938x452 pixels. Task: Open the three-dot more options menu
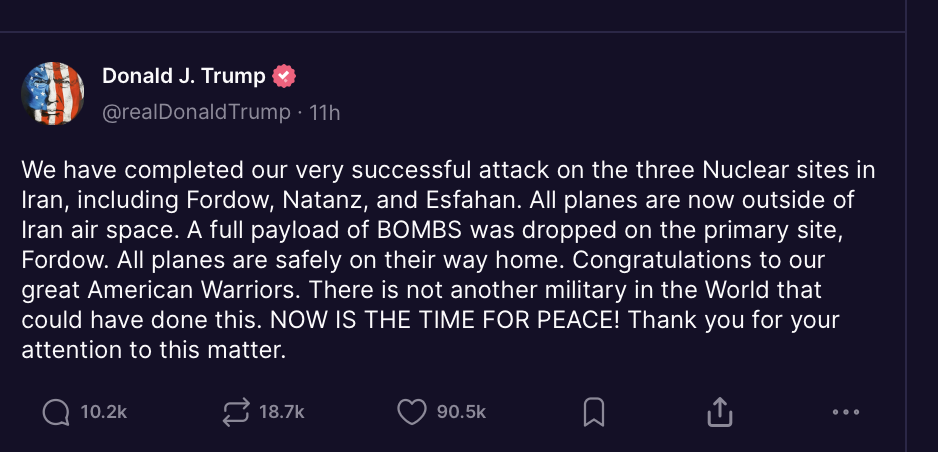click(x=846, y=411)
